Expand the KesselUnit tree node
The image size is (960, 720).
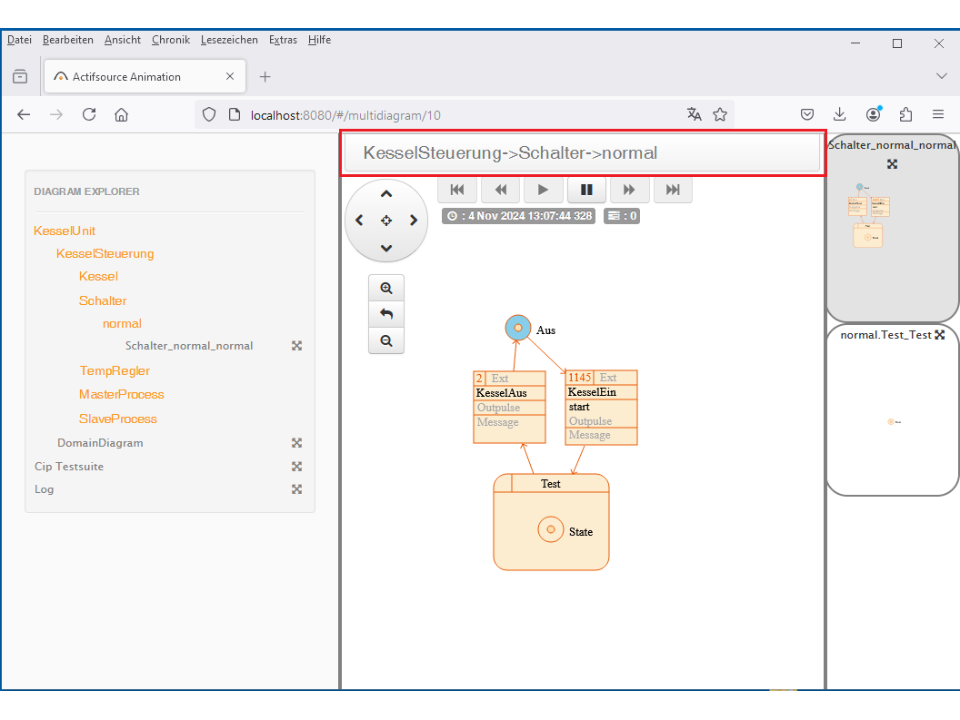tap(64, 231)
